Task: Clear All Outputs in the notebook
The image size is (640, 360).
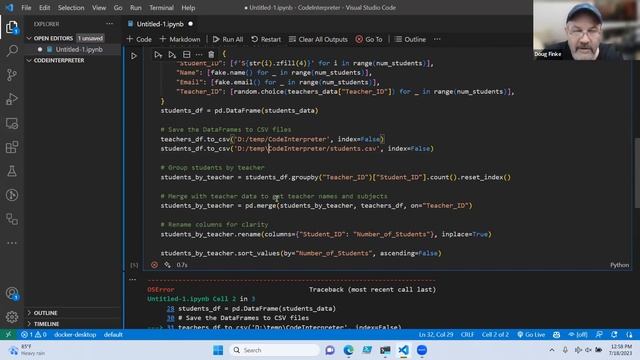Action: pyautogui.click(x=318, y=39)
